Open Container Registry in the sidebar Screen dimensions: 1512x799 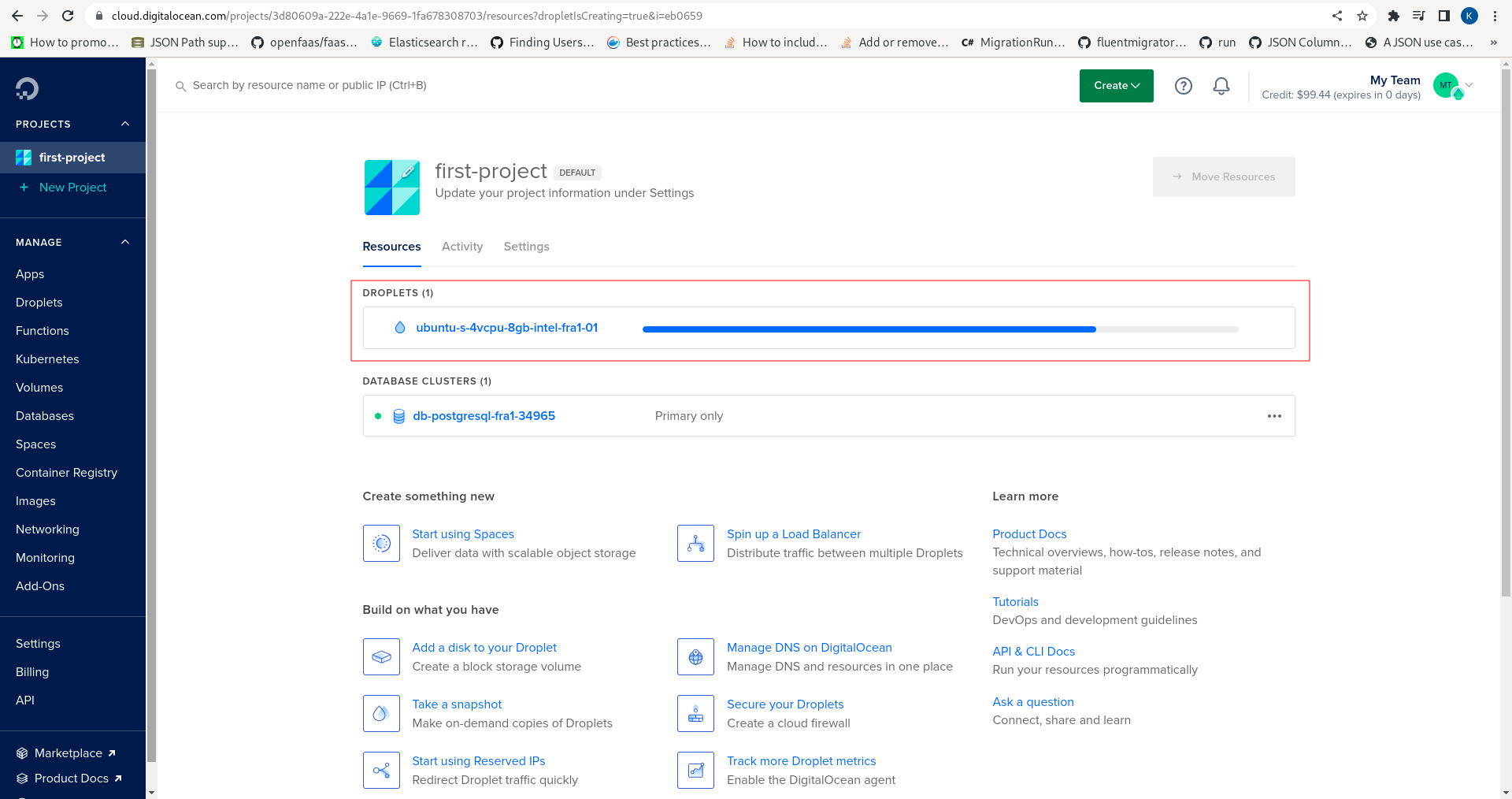66,473
